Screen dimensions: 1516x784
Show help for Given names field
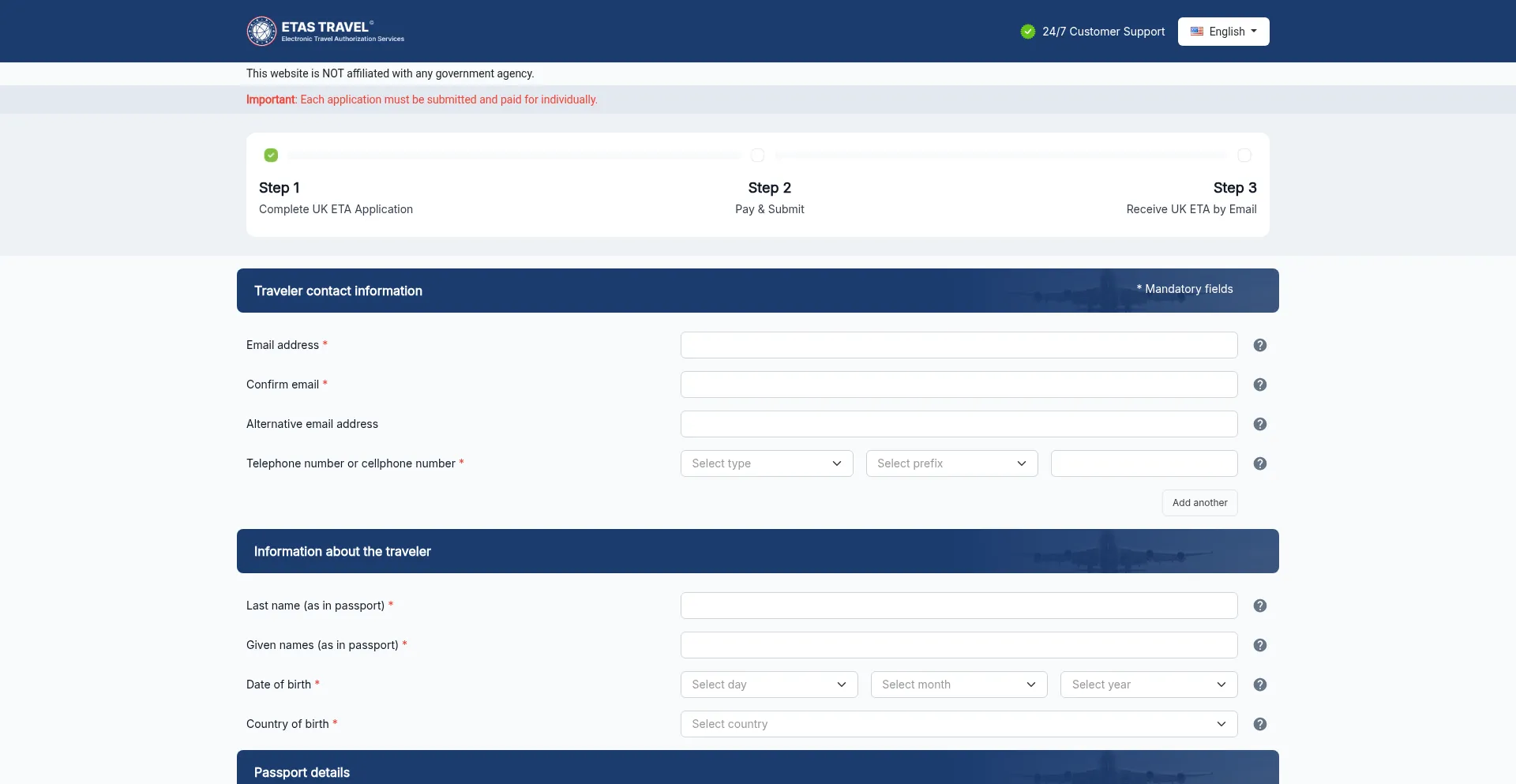[x=1260, y=645]
